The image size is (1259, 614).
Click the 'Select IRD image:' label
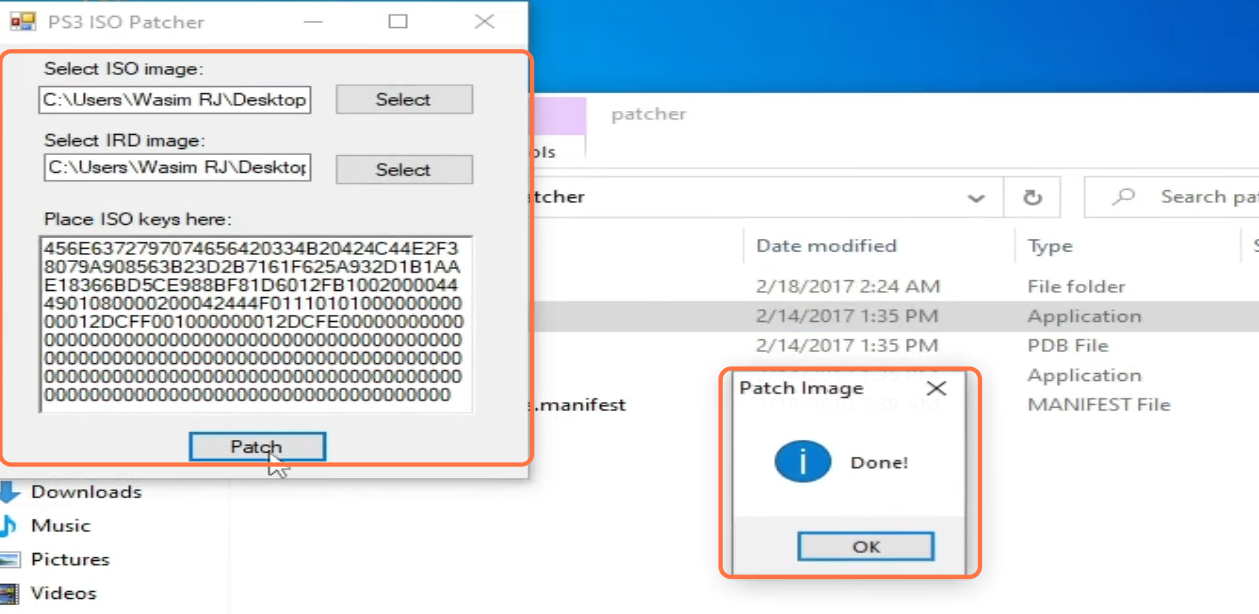point(124,140)
